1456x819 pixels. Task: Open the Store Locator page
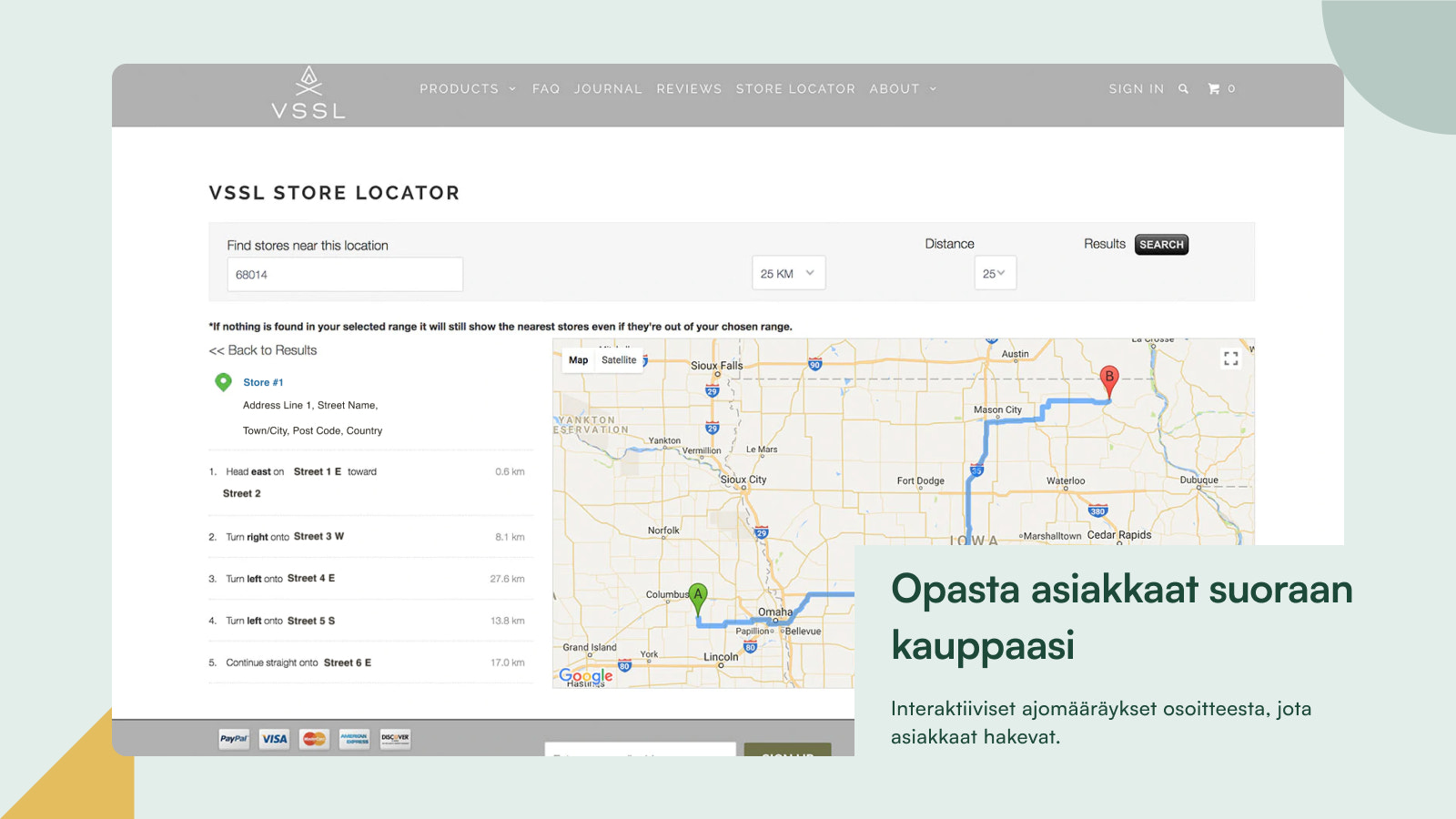tap(795, 89)
